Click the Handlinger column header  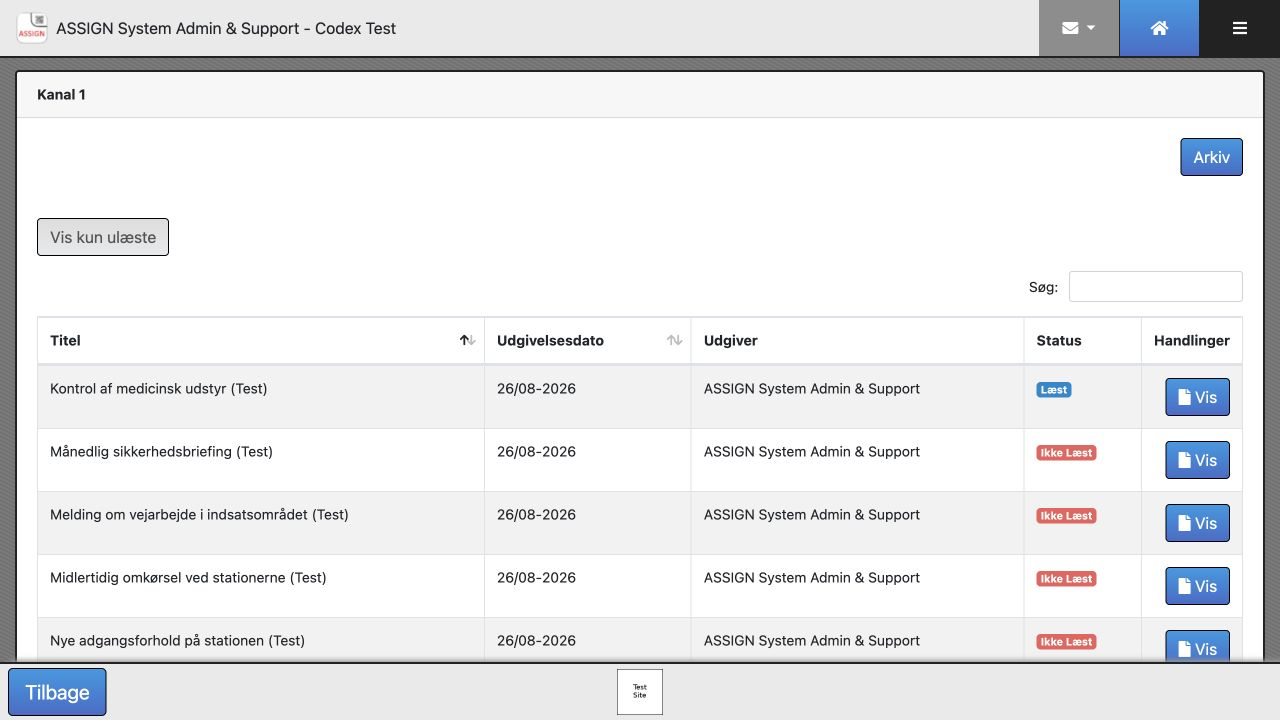(1192, 340)
